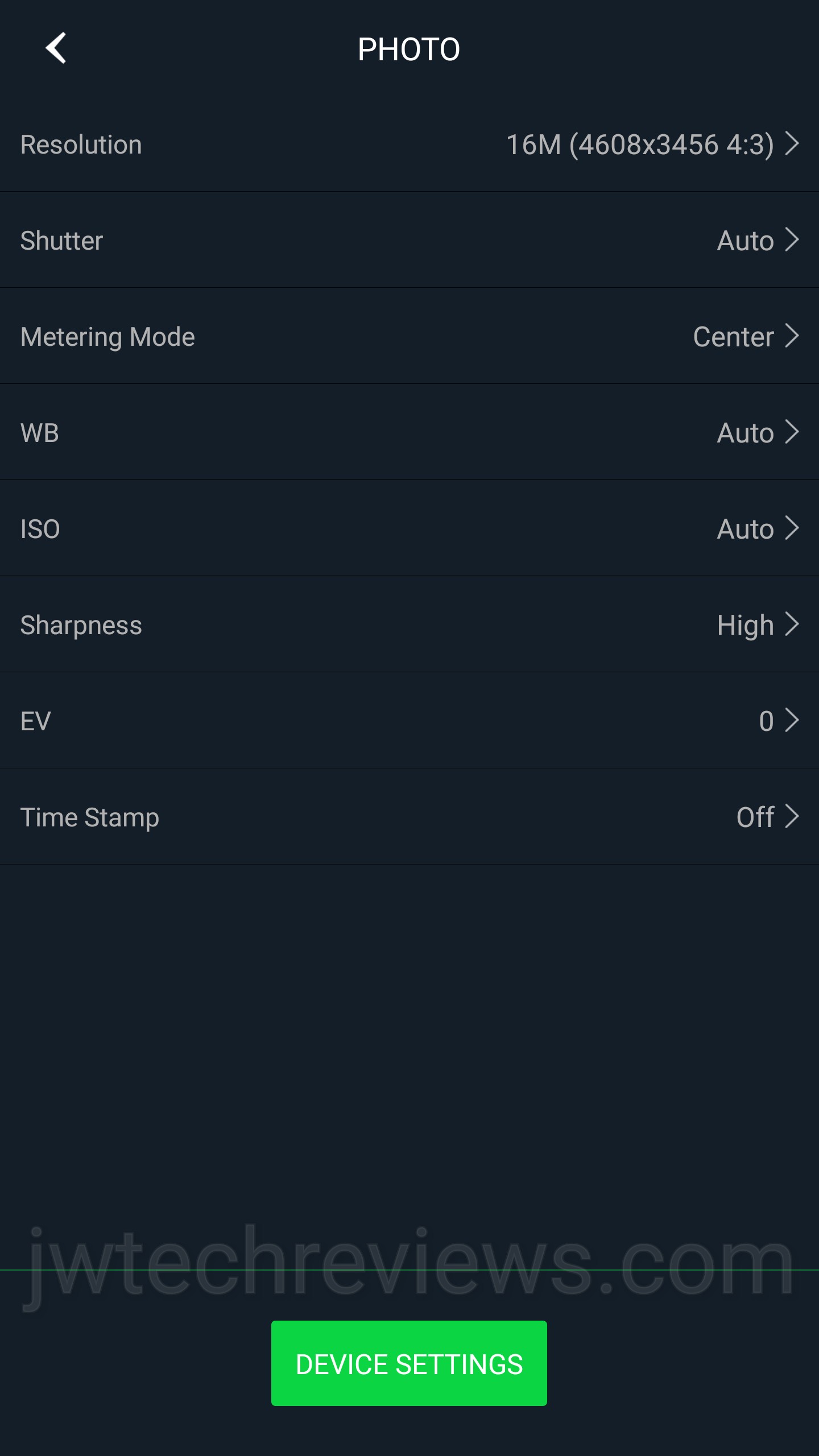Tap the arrow beside Metering Mode Center
Image resolution: width=819 pixels, height=1456 pixels.
[x=792, y=336]
